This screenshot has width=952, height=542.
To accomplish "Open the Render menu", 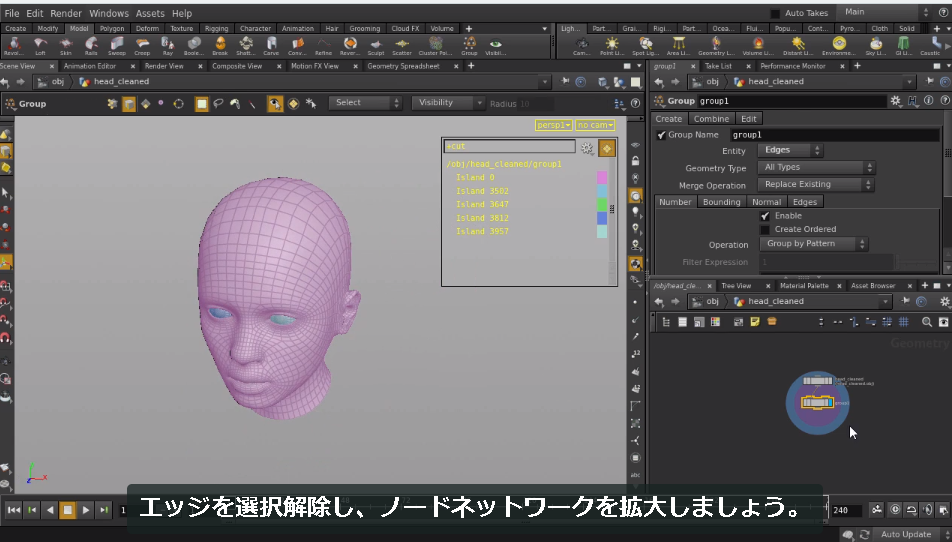I will pyautogui.click(x=66, y=13).
